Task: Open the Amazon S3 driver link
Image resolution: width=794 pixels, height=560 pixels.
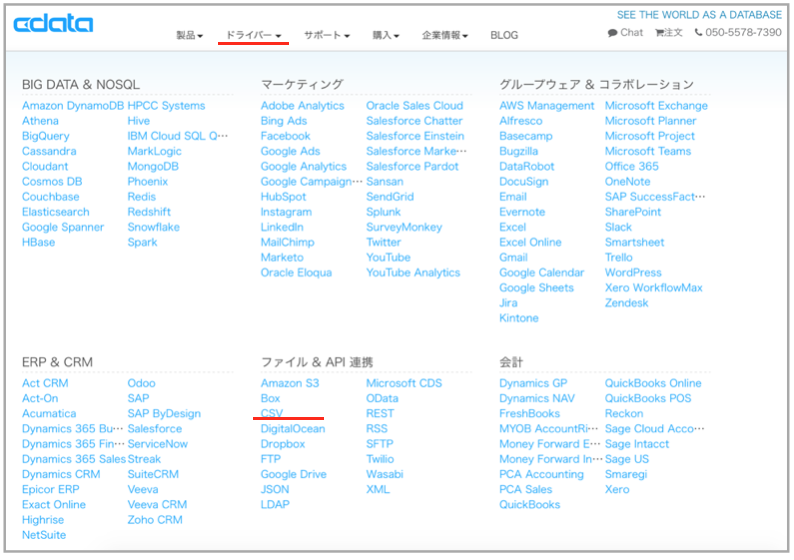Action: point(290,383)
